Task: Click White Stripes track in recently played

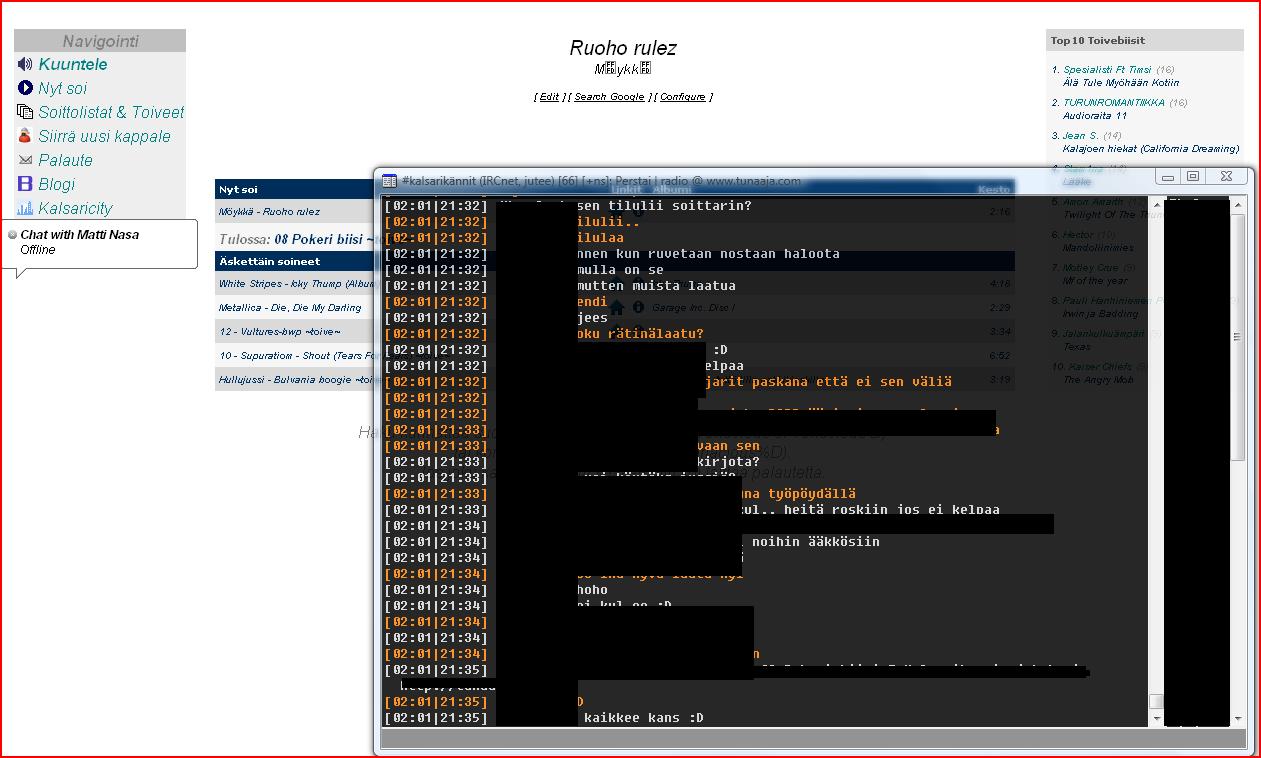Action: point(296,283)
